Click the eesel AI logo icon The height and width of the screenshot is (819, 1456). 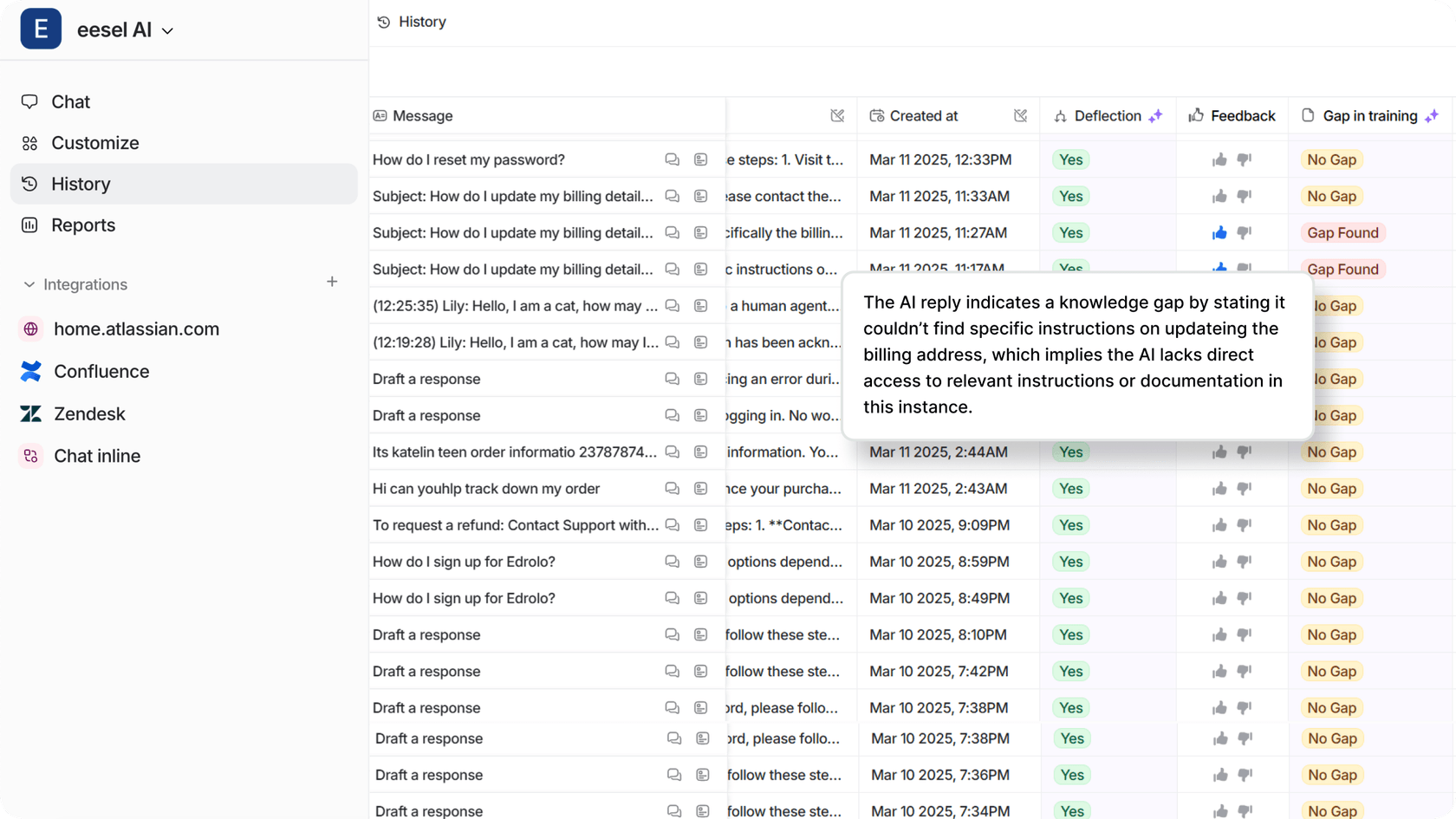coord(41,29)
